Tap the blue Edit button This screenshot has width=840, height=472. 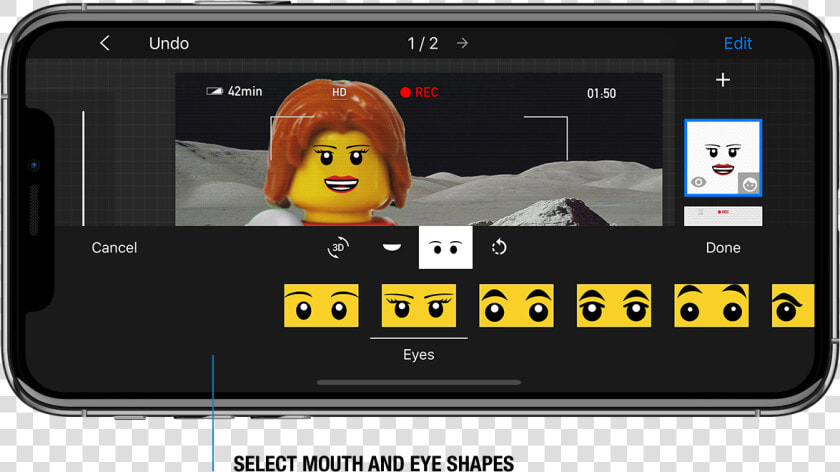[x=738, y=43]
